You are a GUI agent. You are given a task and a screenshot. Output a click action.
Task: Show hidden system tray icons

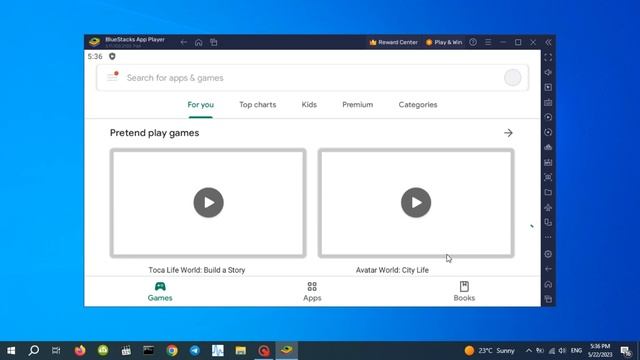(529, 351)
